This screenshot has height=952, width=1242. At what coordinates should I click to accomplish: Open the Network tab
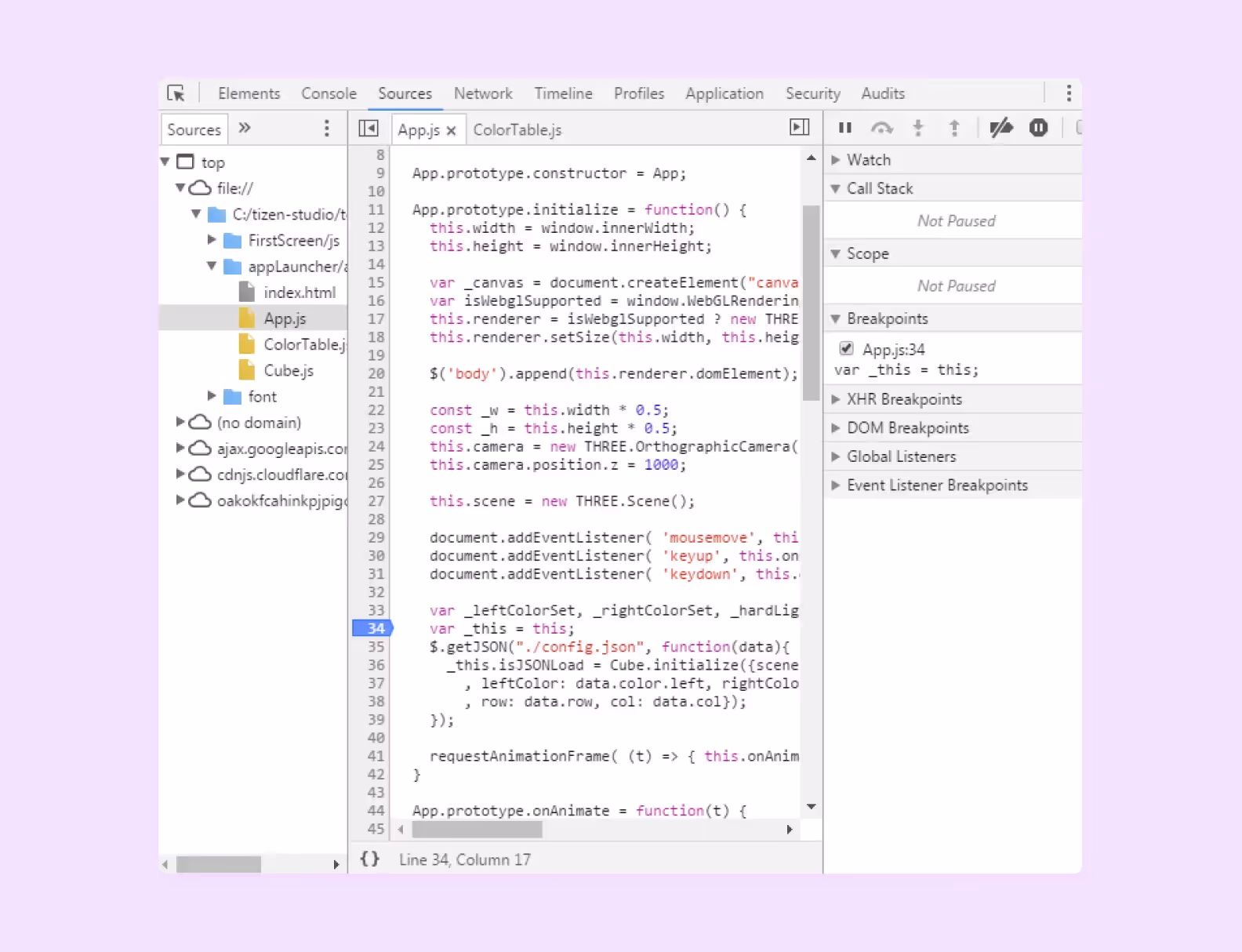click(483, 93)
